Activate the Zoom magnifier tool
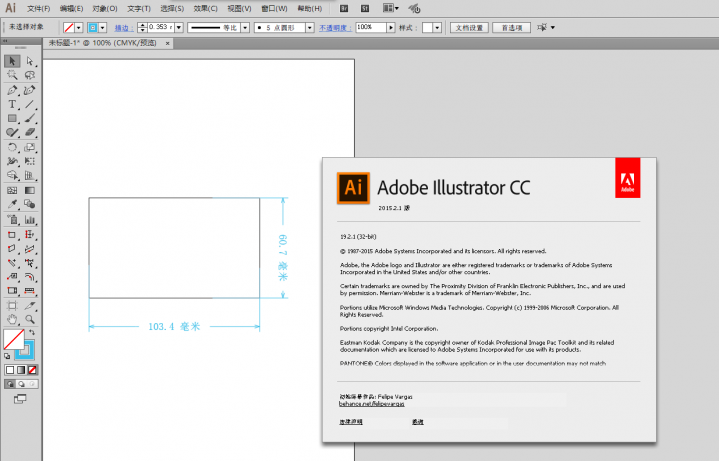This screenshot has width=719, height=461. (30, 319)
